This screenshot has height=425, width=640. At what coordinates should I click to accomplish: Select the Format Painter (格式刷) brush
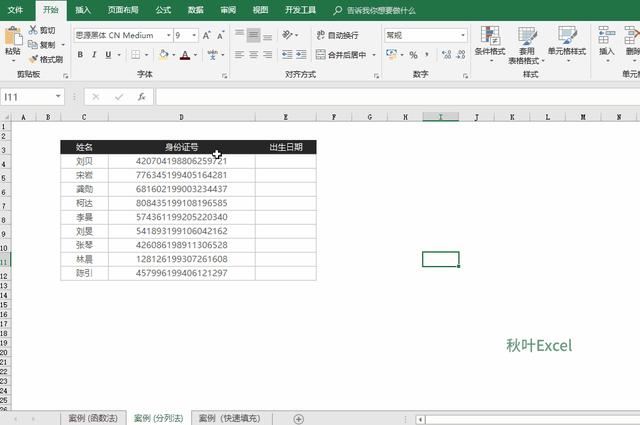[x=33, y=59]
